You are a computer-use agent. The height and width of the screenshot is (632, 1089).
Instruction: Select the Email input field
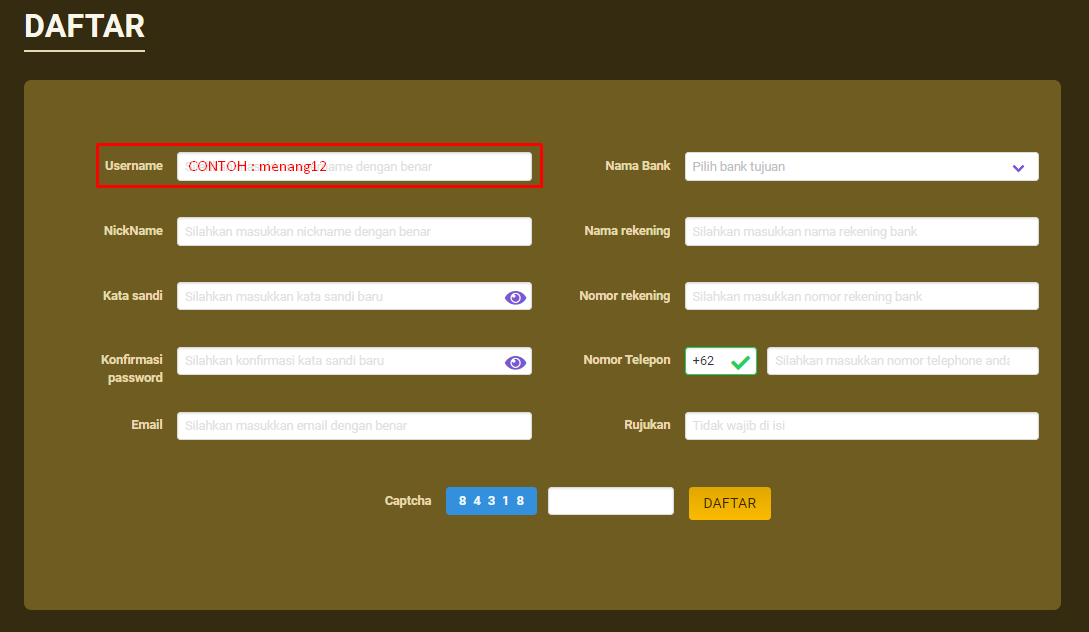tap(354, 426)
